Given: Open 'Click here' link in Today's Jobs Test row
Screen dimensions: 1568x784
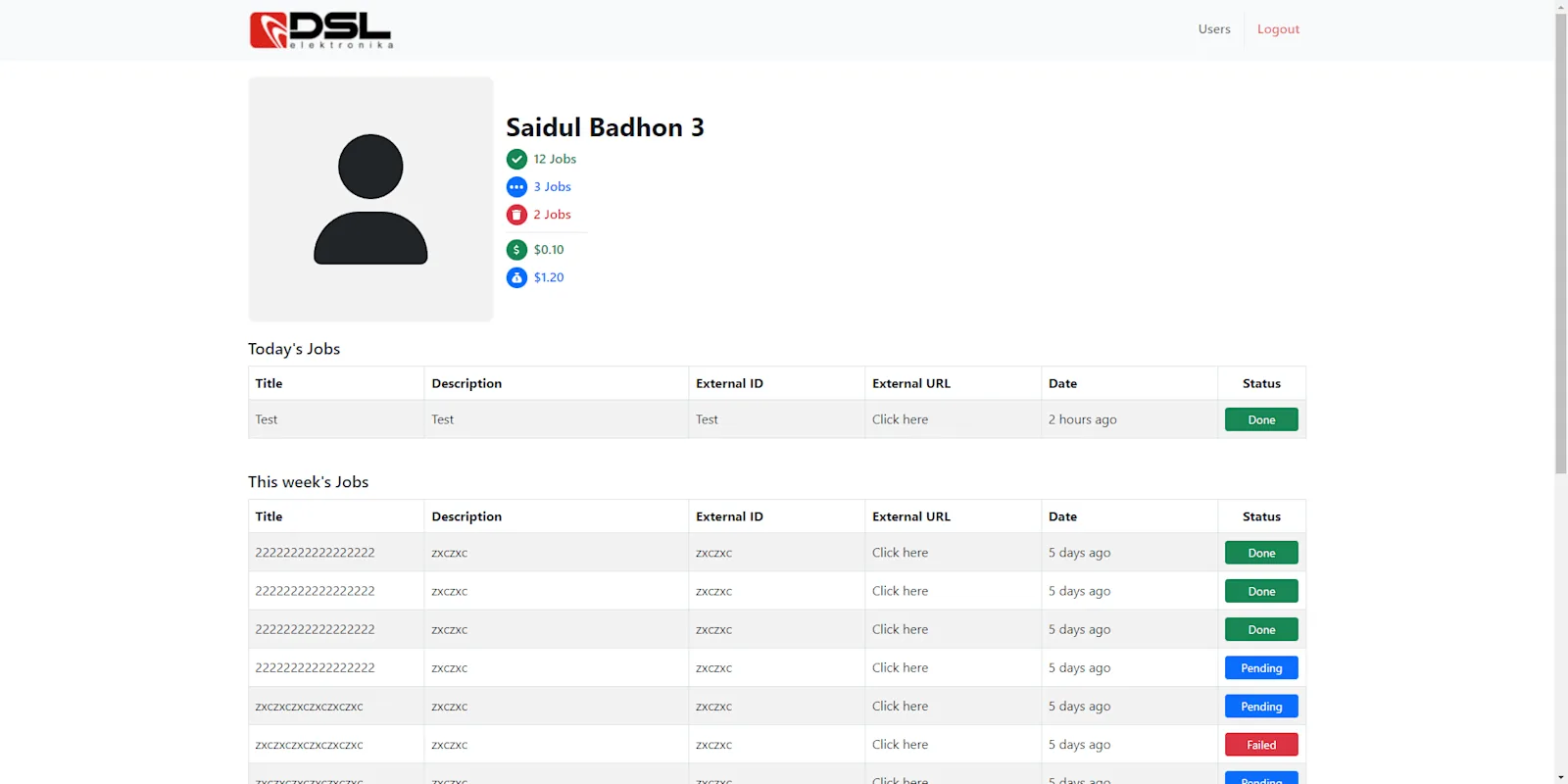Looking at the screenshot, I should coord(900,419).
